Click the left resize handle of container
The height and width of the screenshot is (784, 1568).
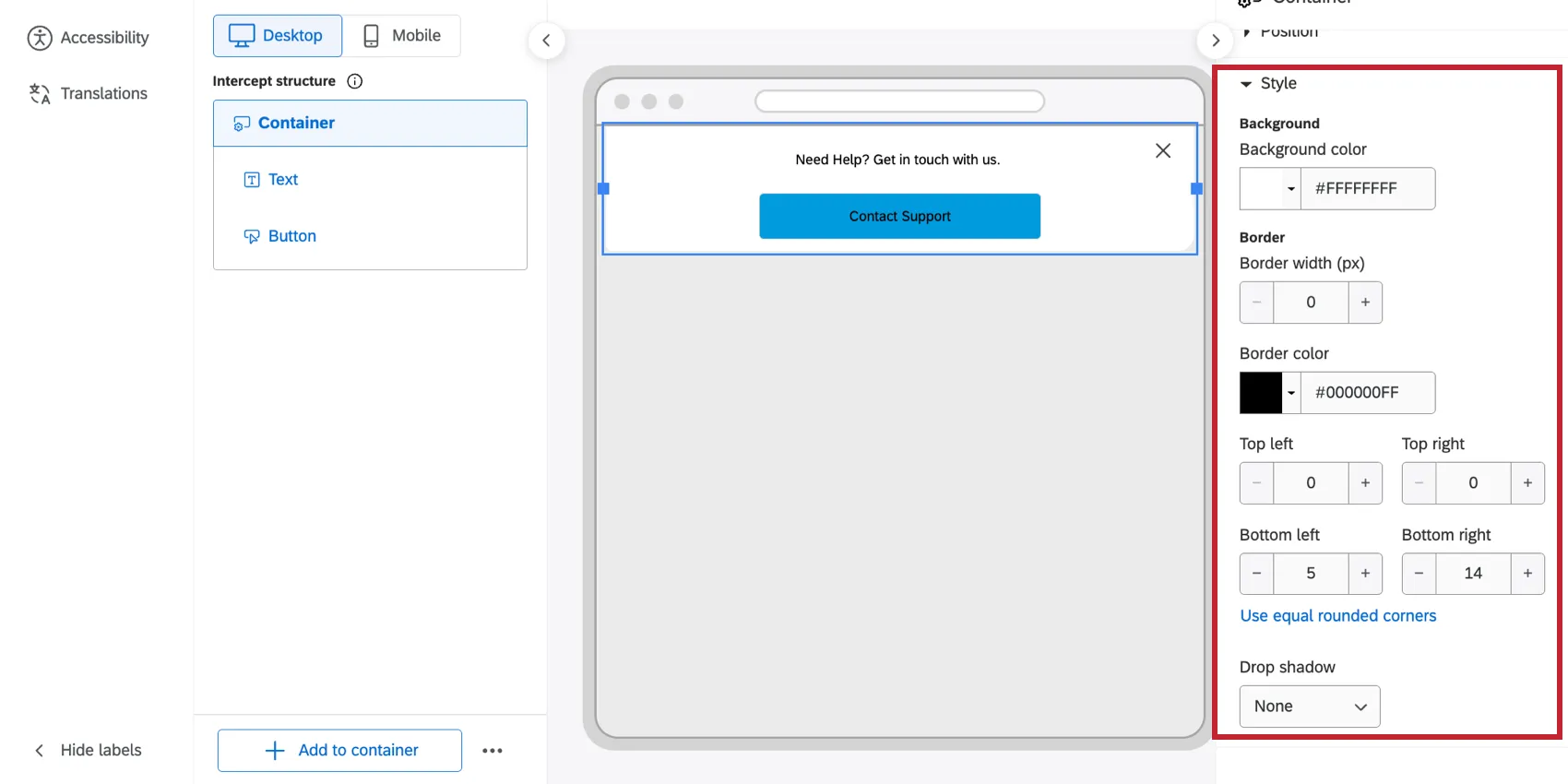603,189
